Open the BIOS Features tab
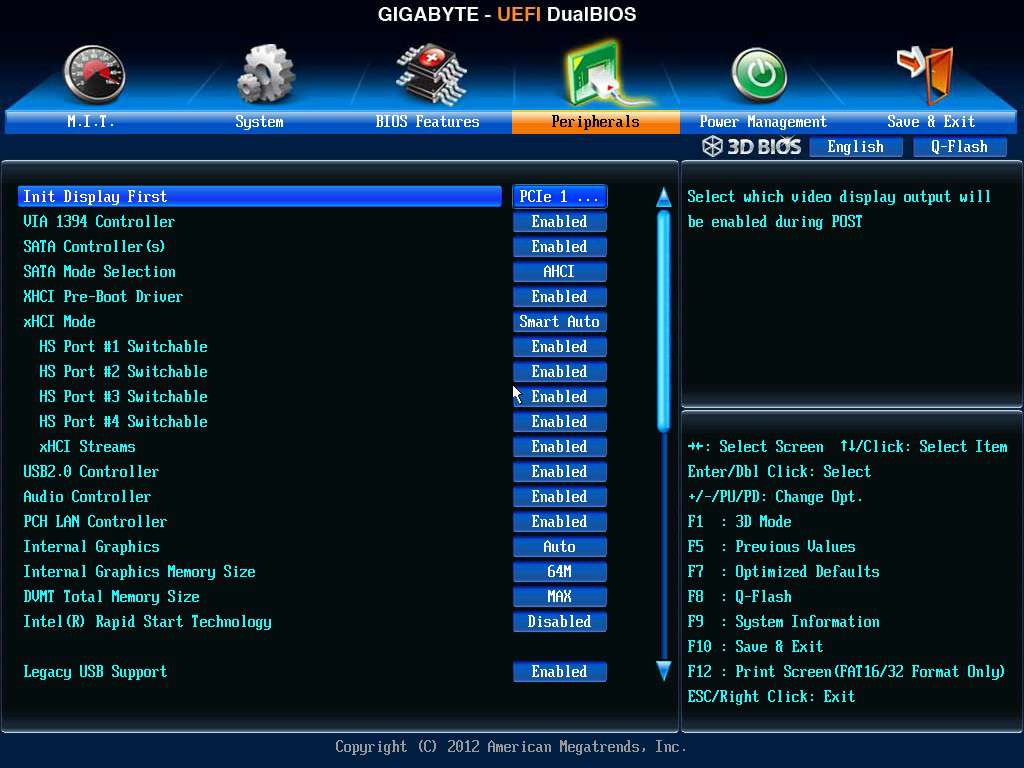 pyautogui.click(x=427, y=121)
